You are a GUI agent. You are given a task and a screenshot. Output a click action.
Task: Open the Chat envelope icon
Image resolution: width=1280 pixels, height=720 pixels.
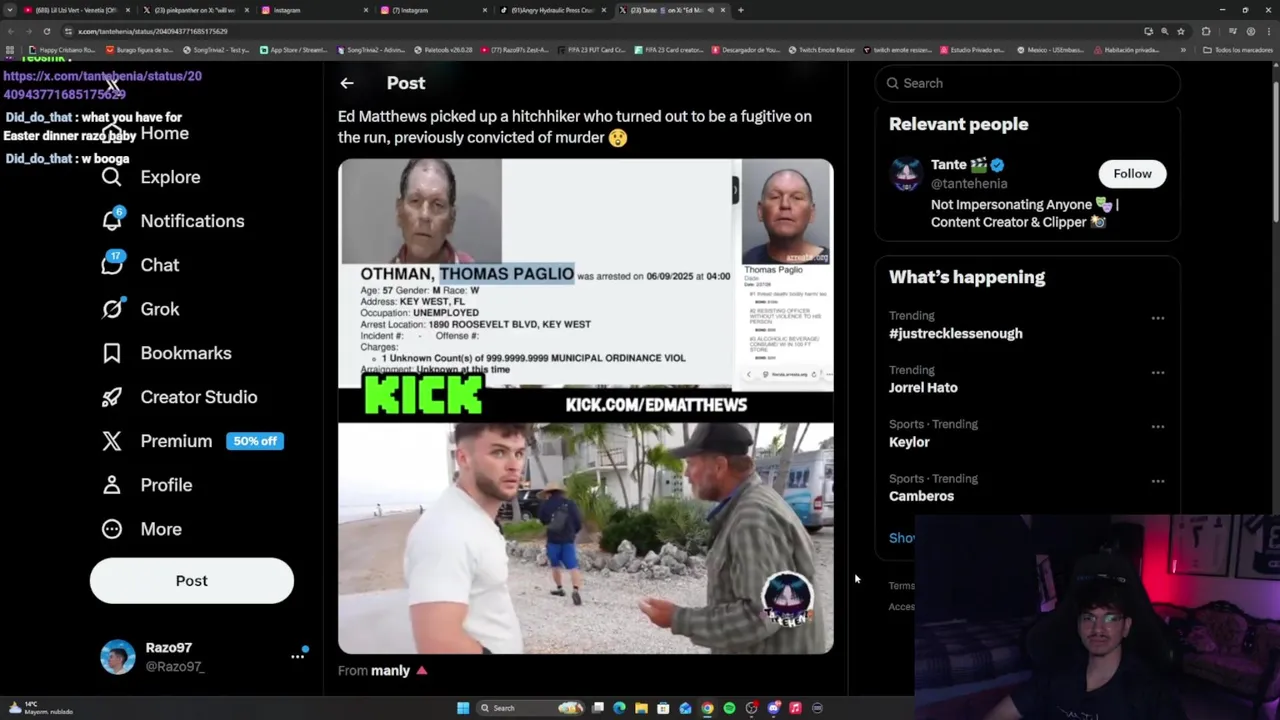[112, 264]
